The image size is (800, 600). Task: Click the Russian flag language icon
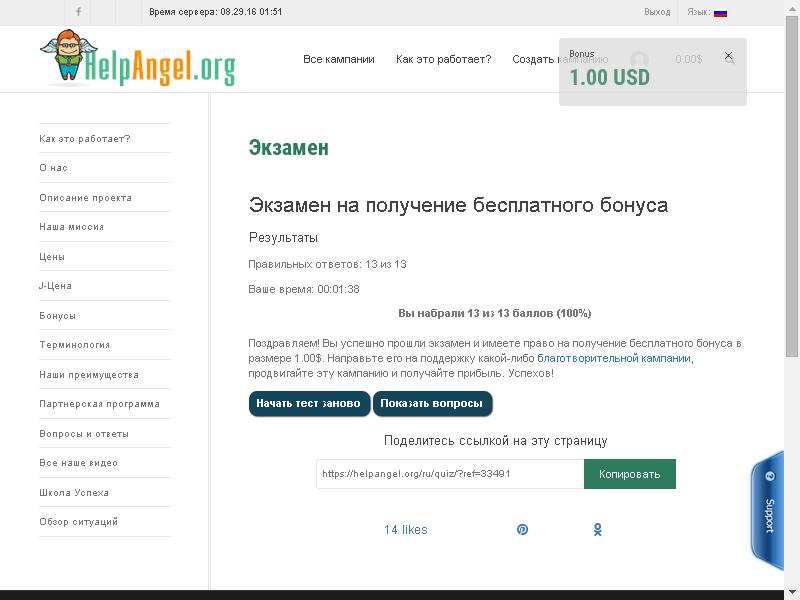click(720, 13)
